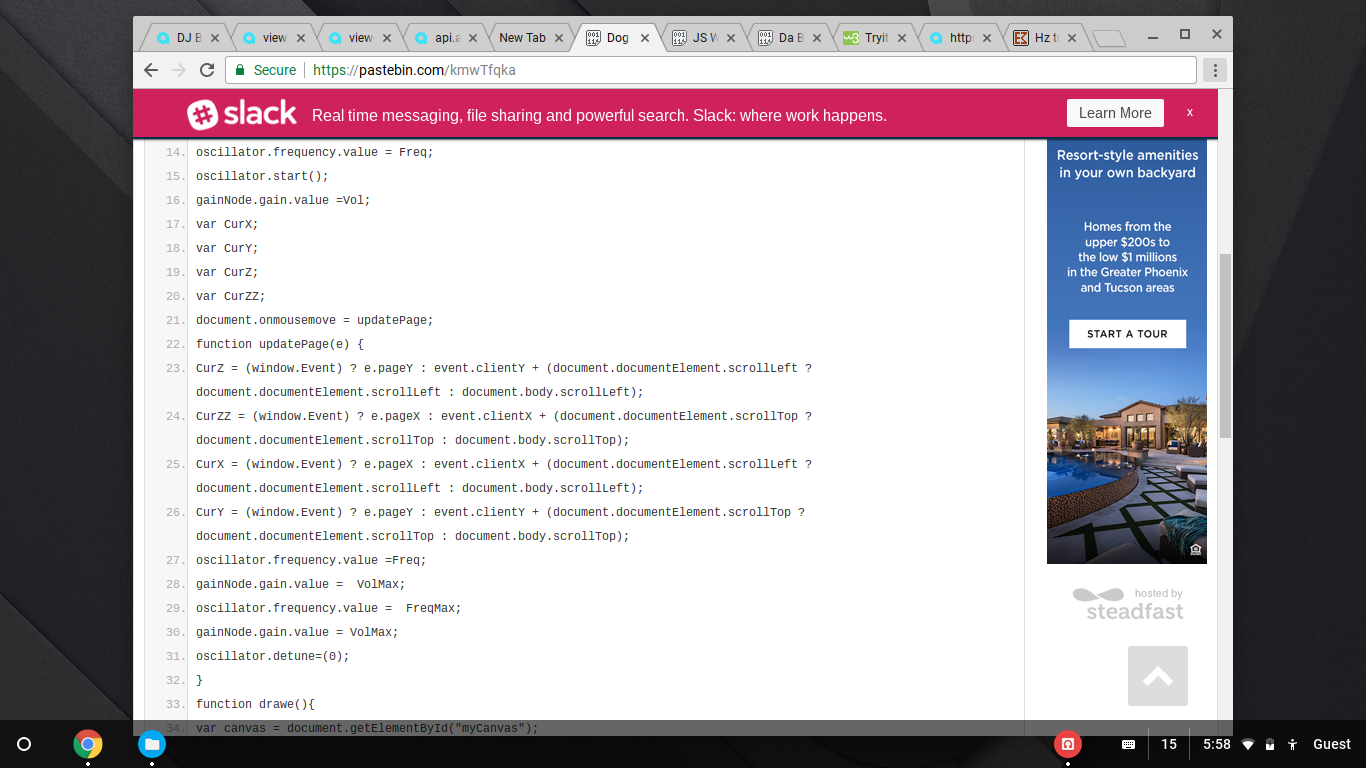This screenshot has height=768, width=1366.
Task: Close the Tryit tab
Action: (902, 38)
